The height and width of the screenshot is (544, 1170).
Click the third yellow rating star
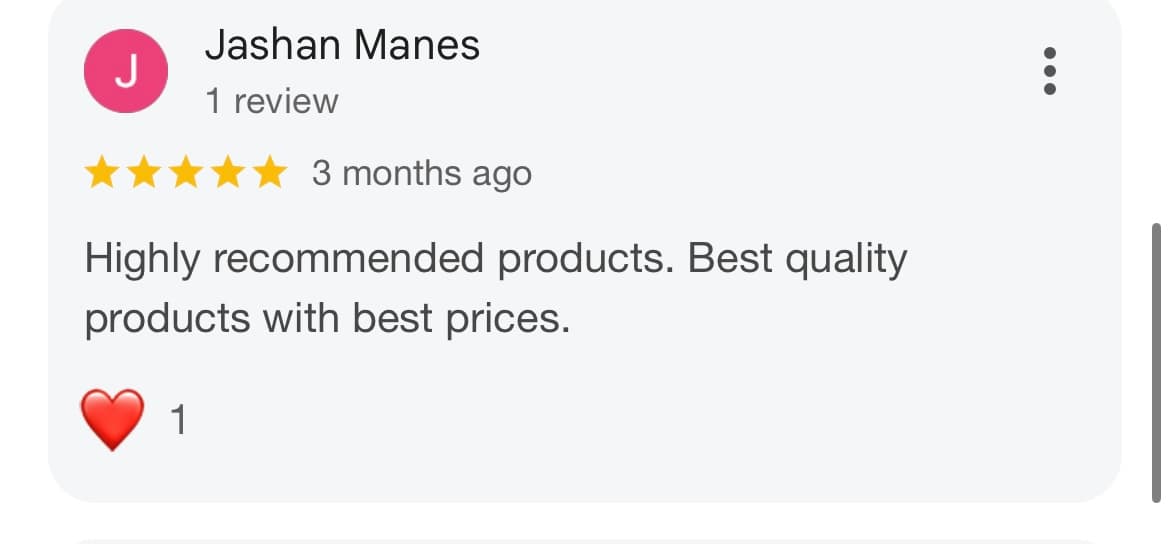(x=185, y=174)
